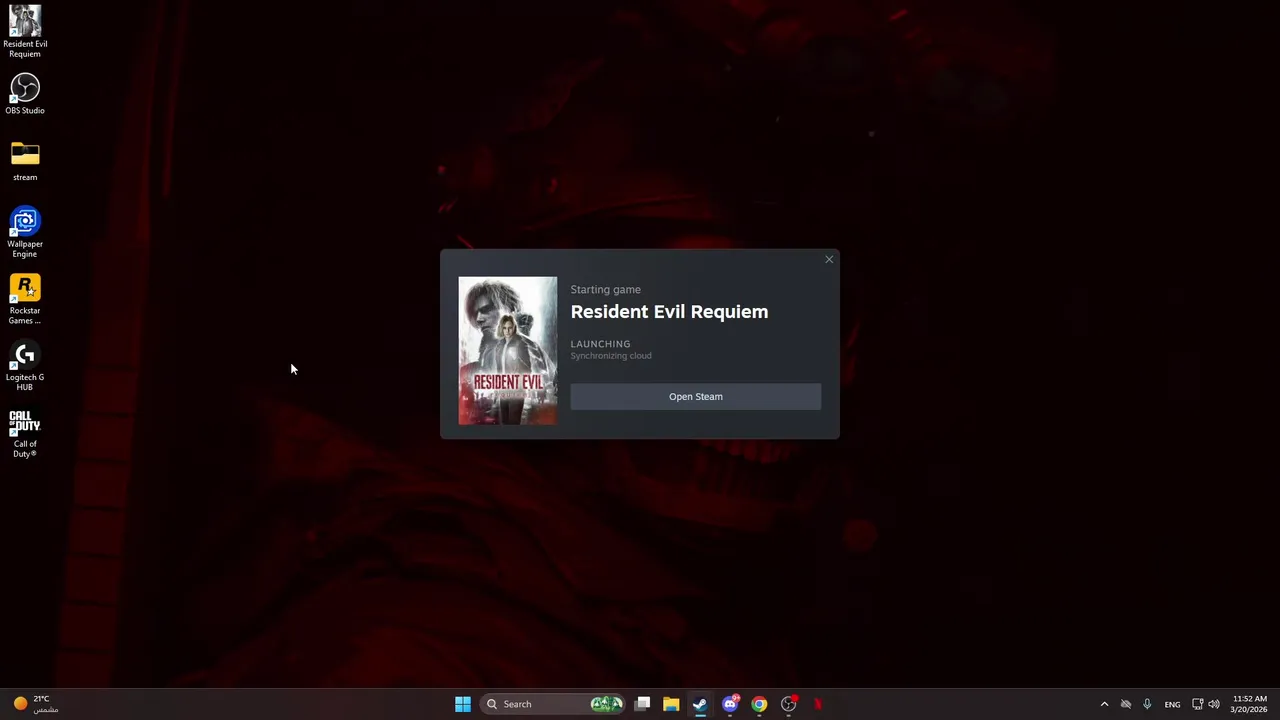Click the Starting game label

tap(605, 290)
